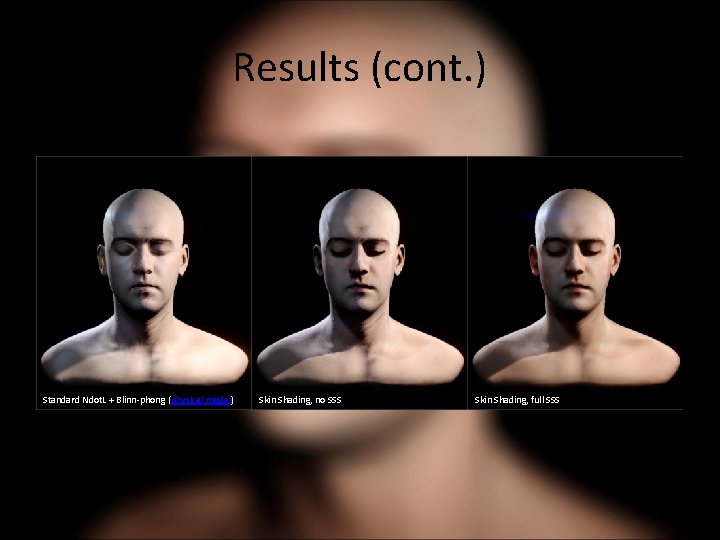Open the blue hyperlink in the Blinn-phong caption
Image resolution: width=720 pixels, height=540 pixels.
(201, 400)
